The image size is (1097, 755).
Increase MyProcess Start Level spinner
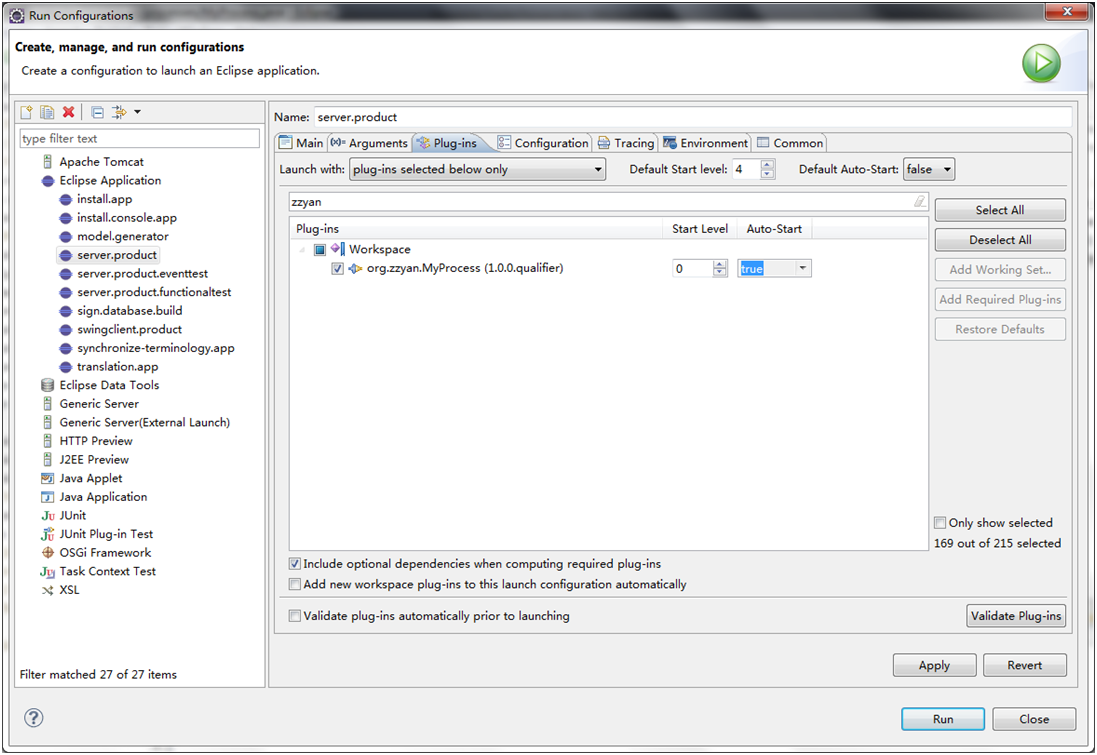tap(720, 264)
